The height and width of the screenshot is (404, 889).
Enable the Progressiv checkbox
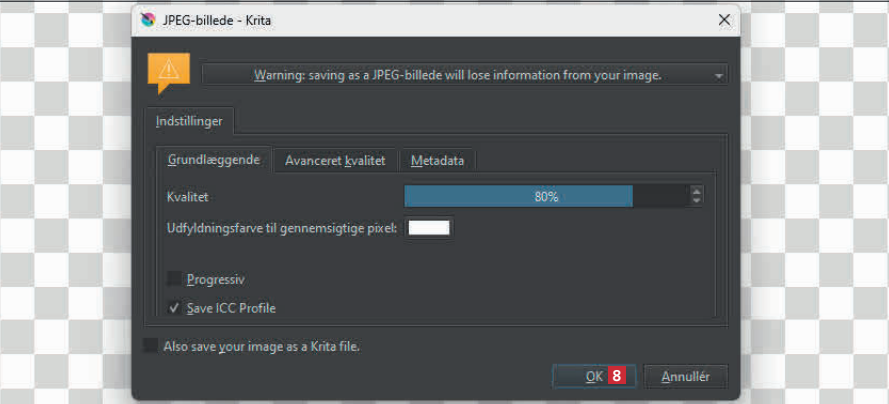pyautogui.click(x=176, y=279)
